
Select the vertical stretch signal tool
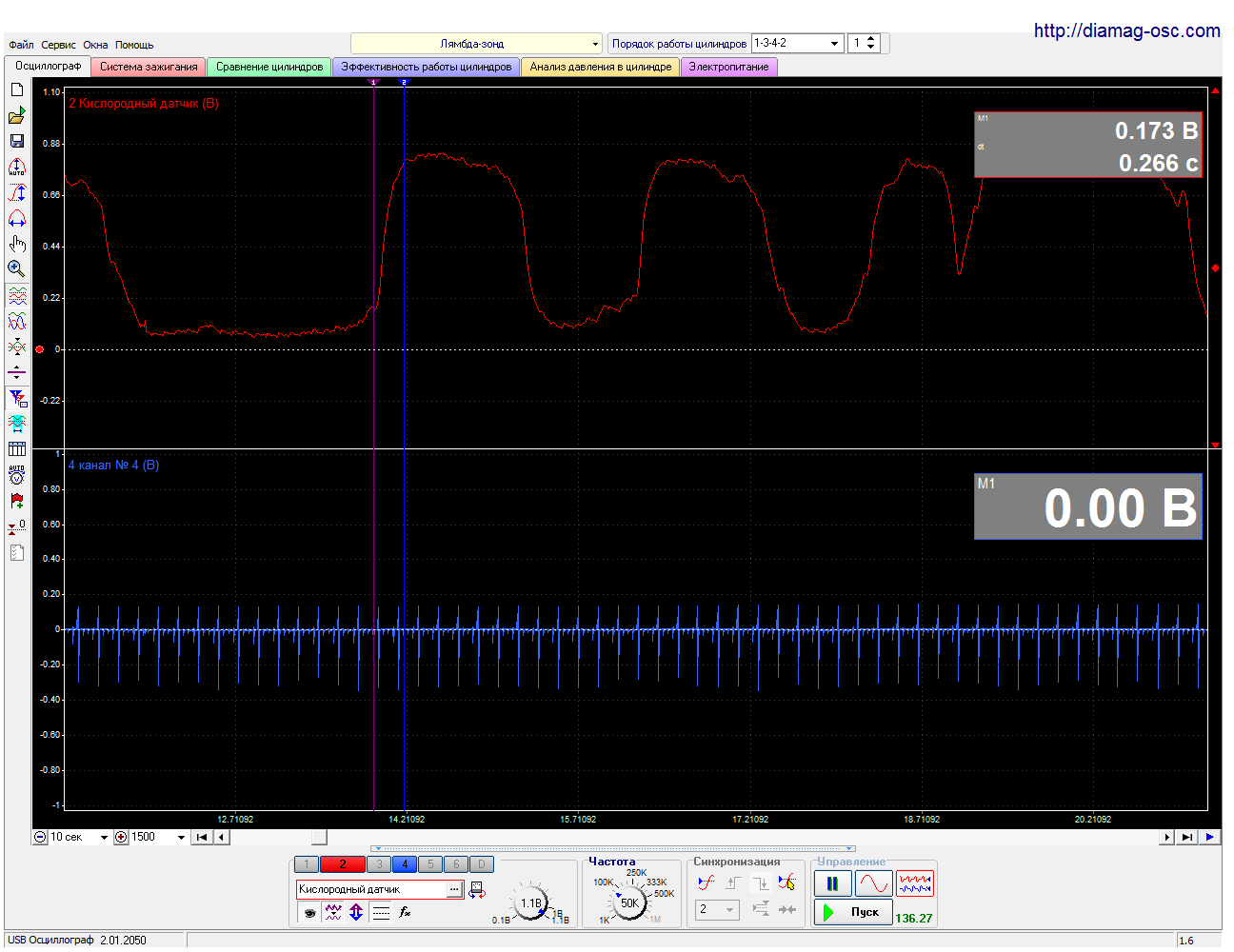pyautogui.click(x=17, y=192)
